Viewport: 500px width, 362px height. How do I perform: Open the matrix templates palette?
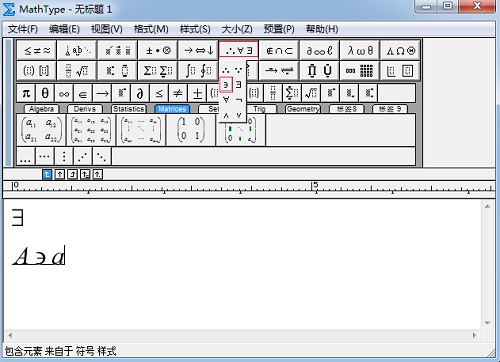click(360, 71)
